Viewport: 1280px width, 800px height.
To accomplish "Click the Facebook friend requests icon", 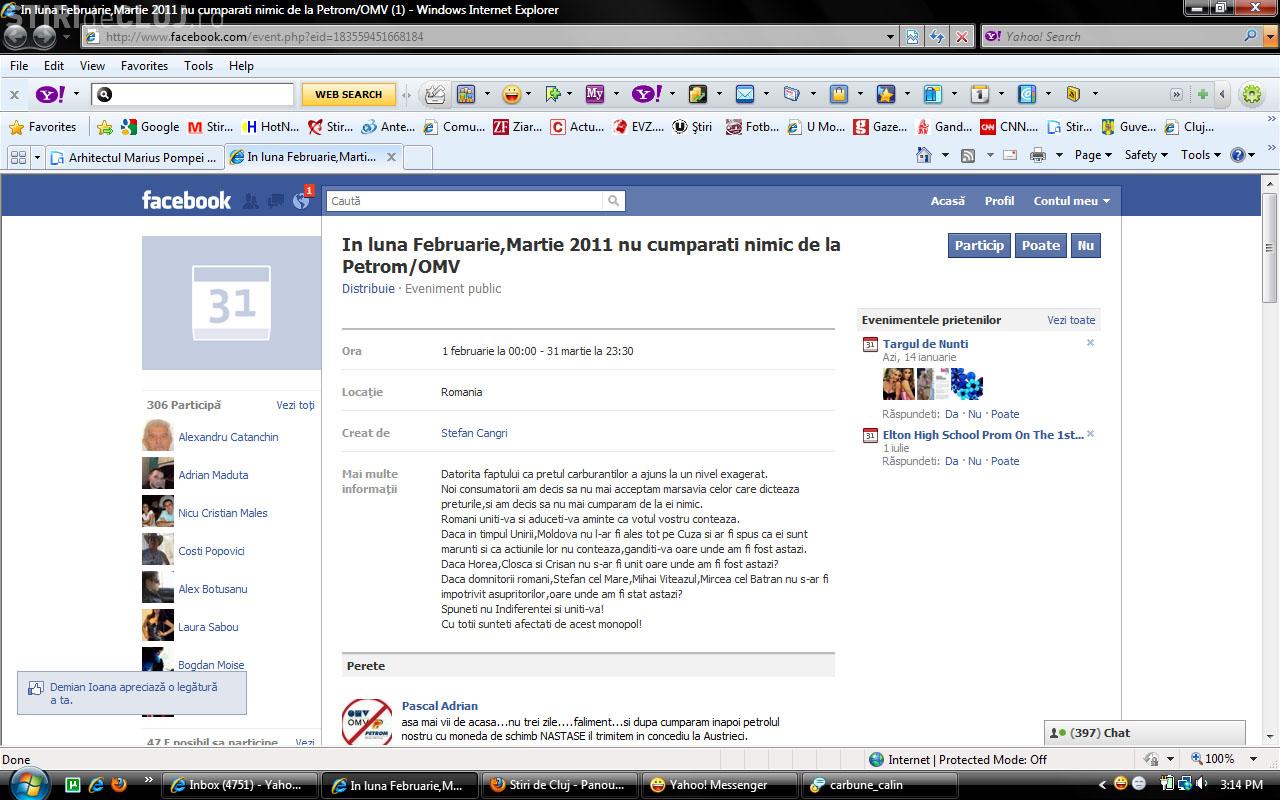I will click(251, 201).
